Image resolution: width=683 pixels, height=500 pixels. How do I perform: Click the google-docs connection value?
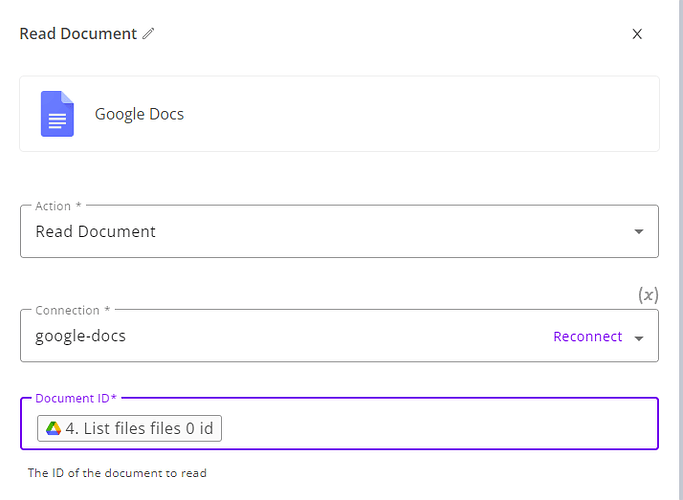pos(81,336)
